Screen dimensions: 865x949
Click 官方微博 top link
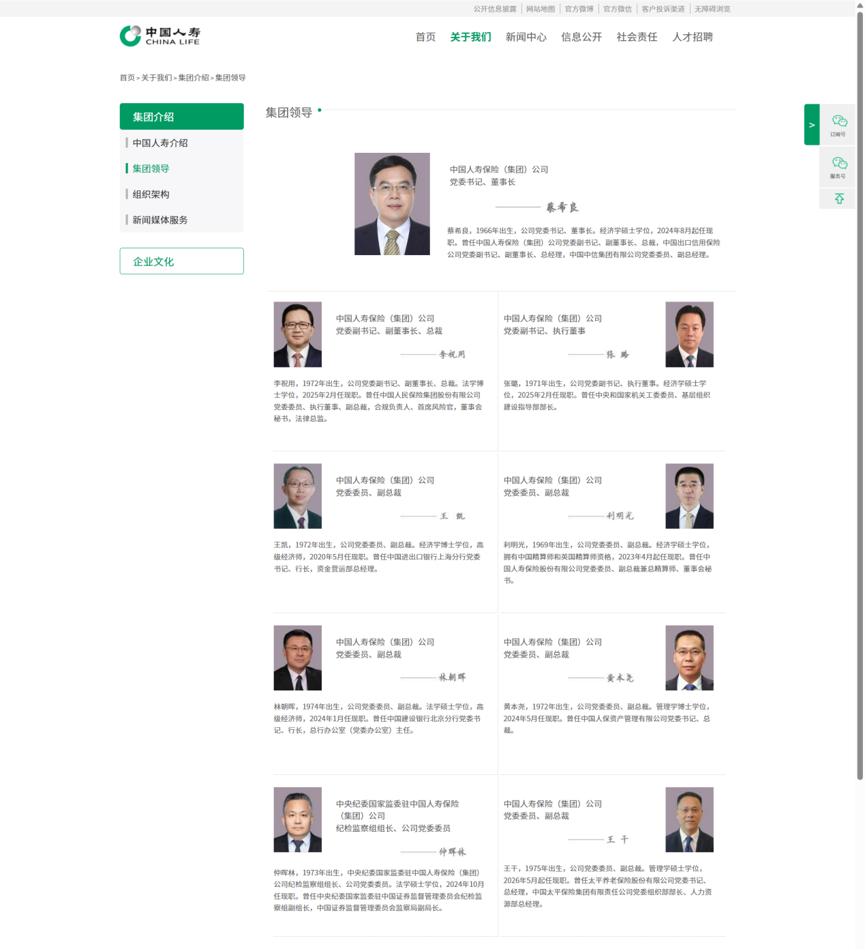click(579, 9)
